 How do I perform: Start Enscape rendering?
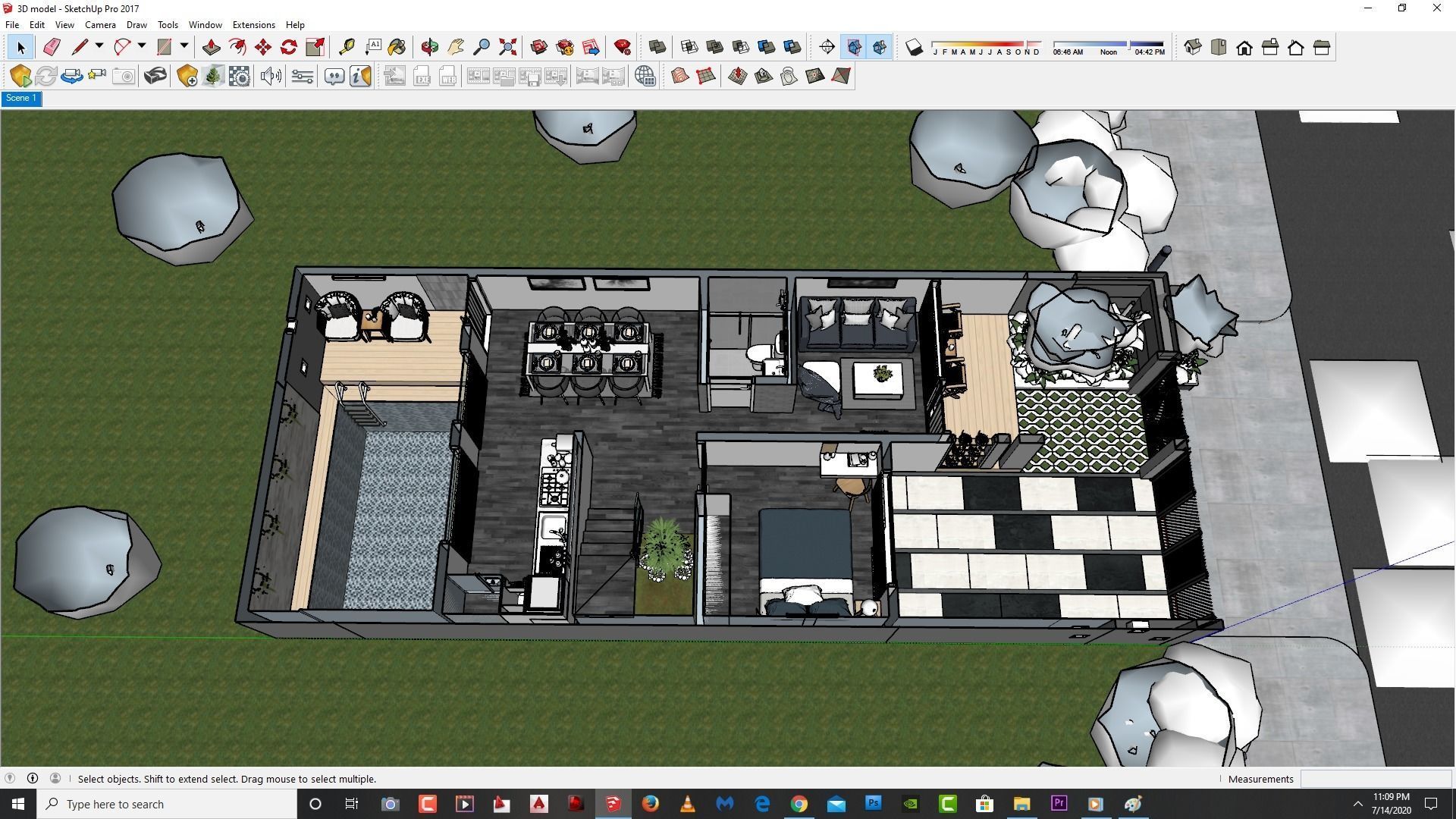[20, 76]
